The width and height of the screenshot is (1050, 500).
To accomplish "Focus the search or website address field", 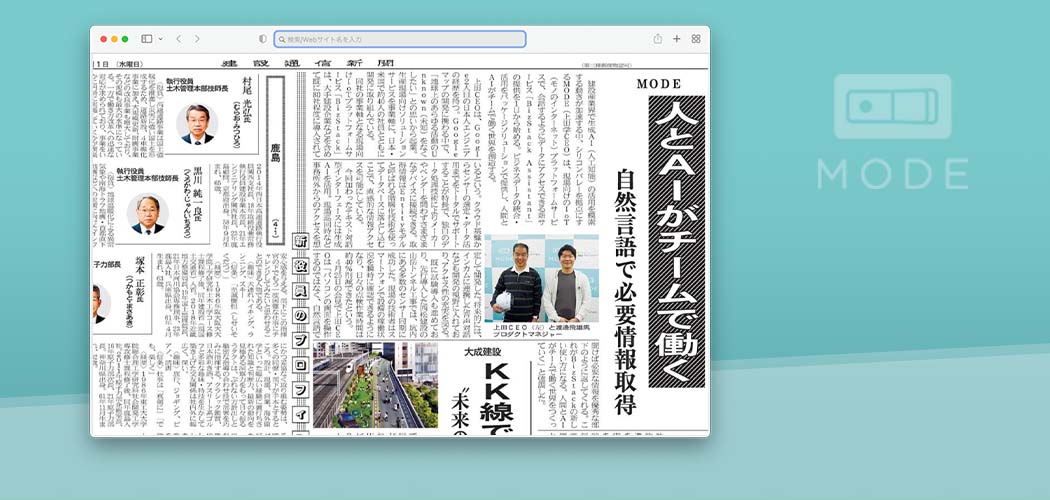I will (400, 39).
